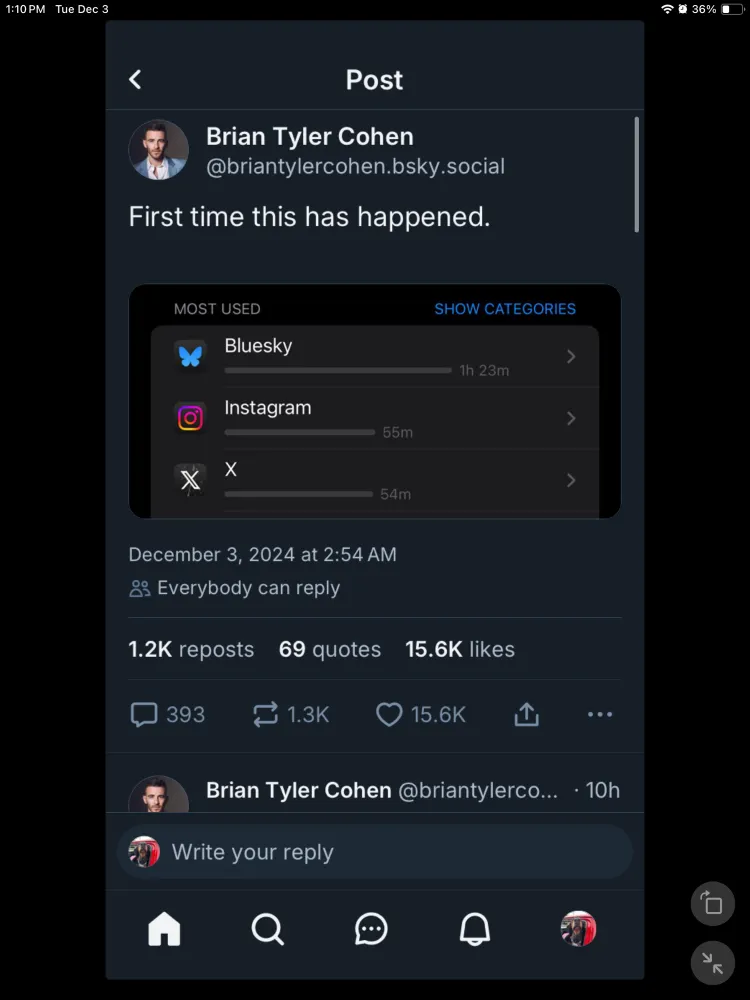Screen dimensions: 750x1000
Task: Repost using the repost arrows icon
Action: point(266,714)
